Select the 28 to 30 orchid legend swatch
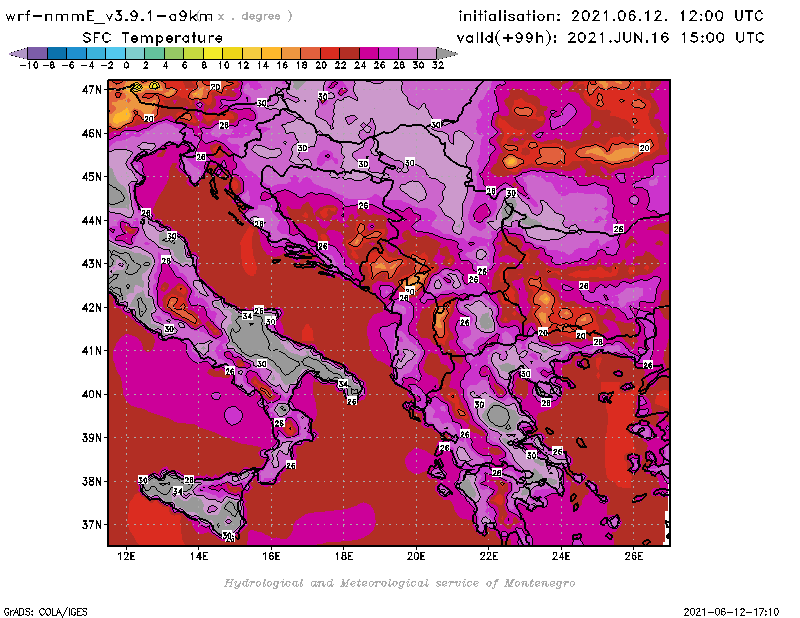 [x=408, y=53]
